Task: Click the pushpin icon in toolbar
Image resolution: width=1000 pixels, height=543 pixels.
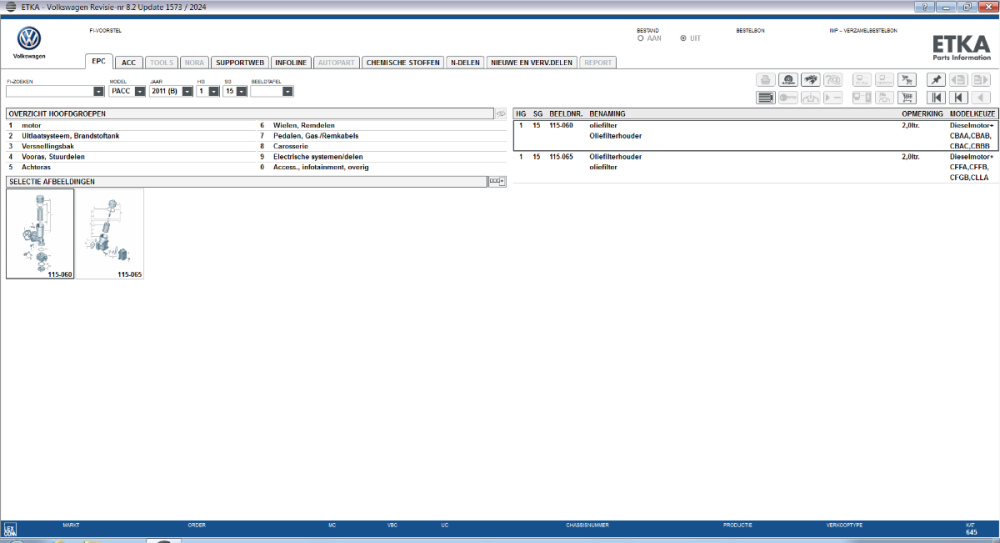Action: click(x=936, y=80)
